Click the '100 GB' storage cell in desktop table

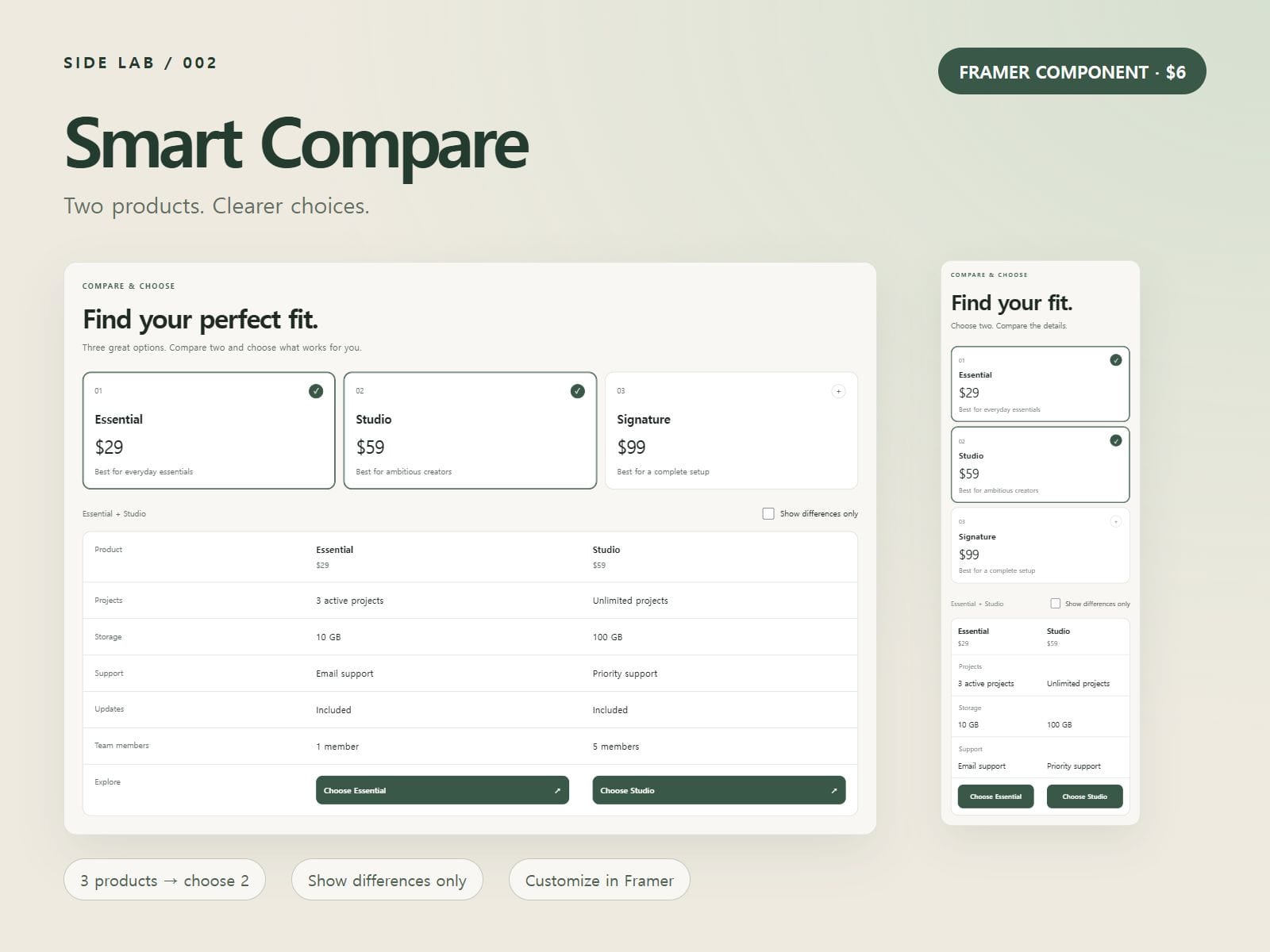coord(607,637)
